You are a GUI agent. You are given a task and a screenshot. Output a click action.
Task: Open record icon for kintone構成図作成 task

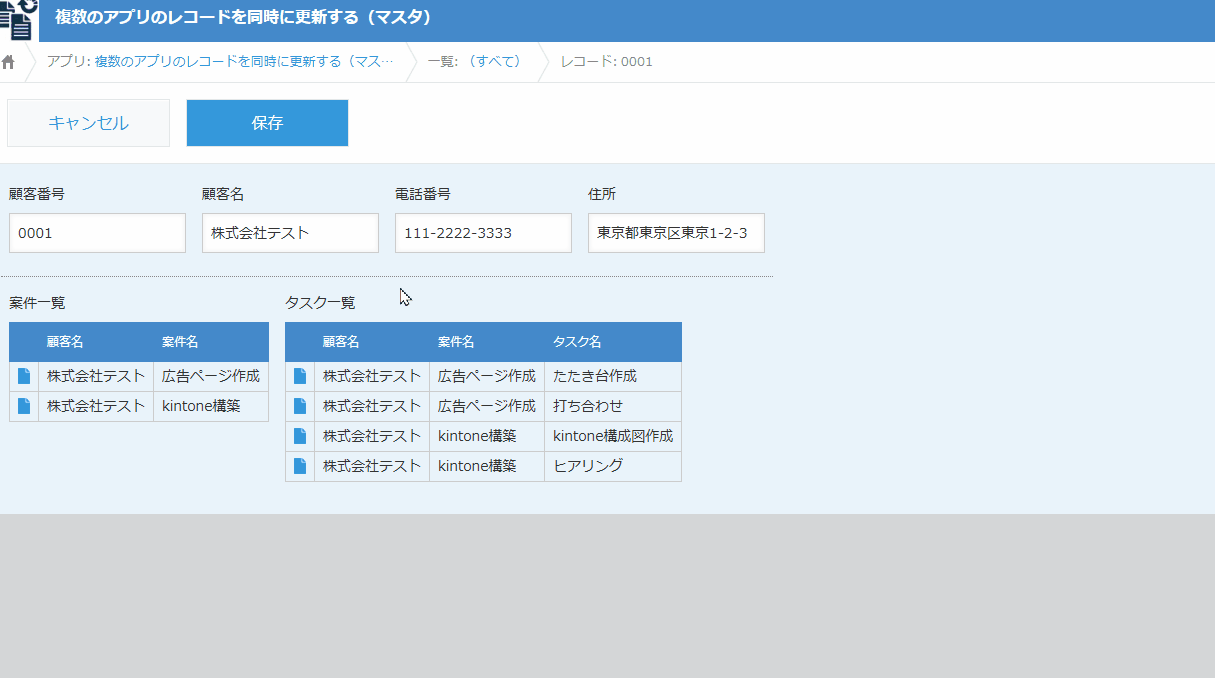click(300, 436)
